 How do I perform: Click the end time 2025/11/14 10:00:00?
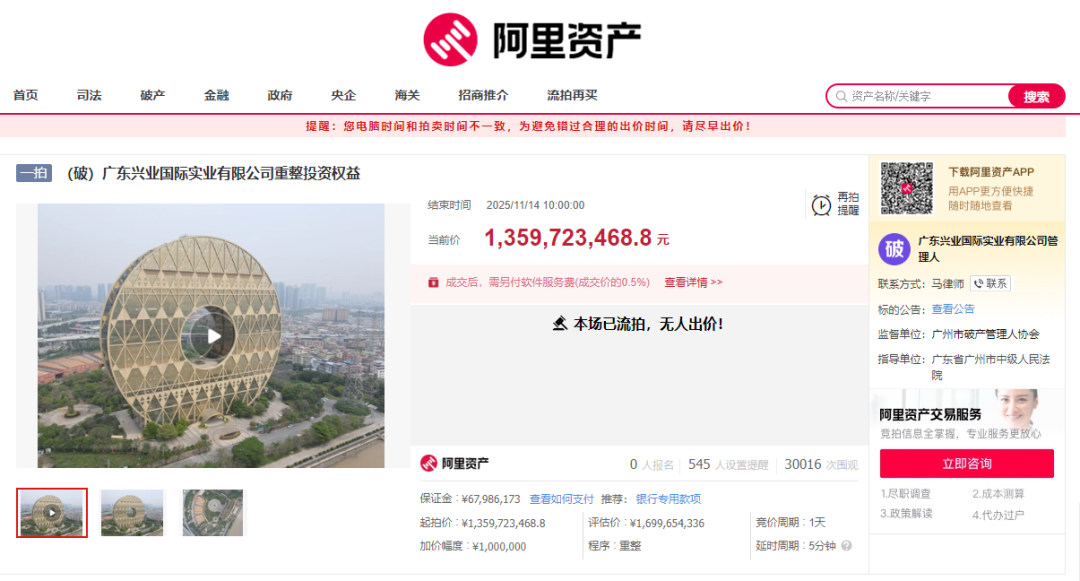pyautogui.click(x=535, y=205)
